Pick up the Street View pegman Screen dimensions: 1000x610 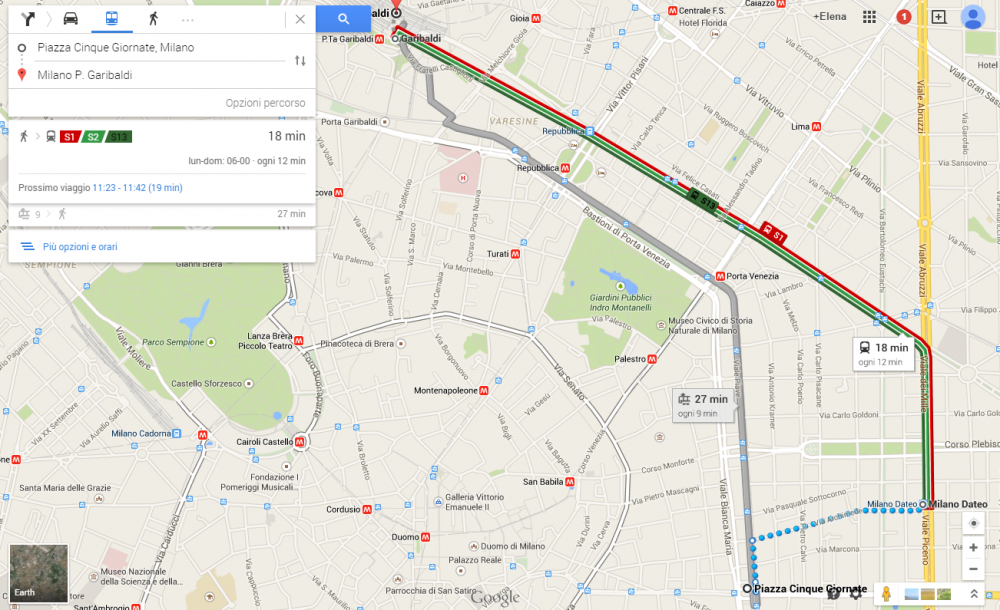pyautogui.click(x=886, y=594)
